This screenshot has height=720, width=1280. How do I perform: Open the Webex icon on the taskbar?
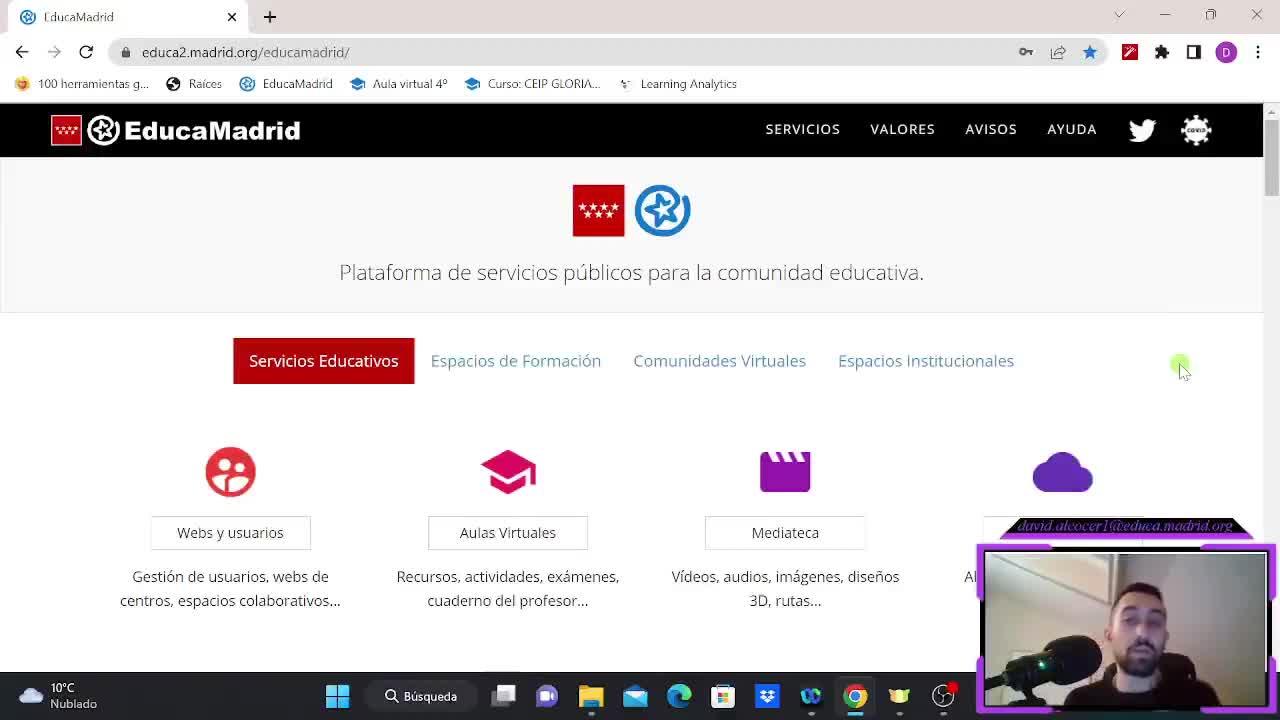tap(811, 696)
